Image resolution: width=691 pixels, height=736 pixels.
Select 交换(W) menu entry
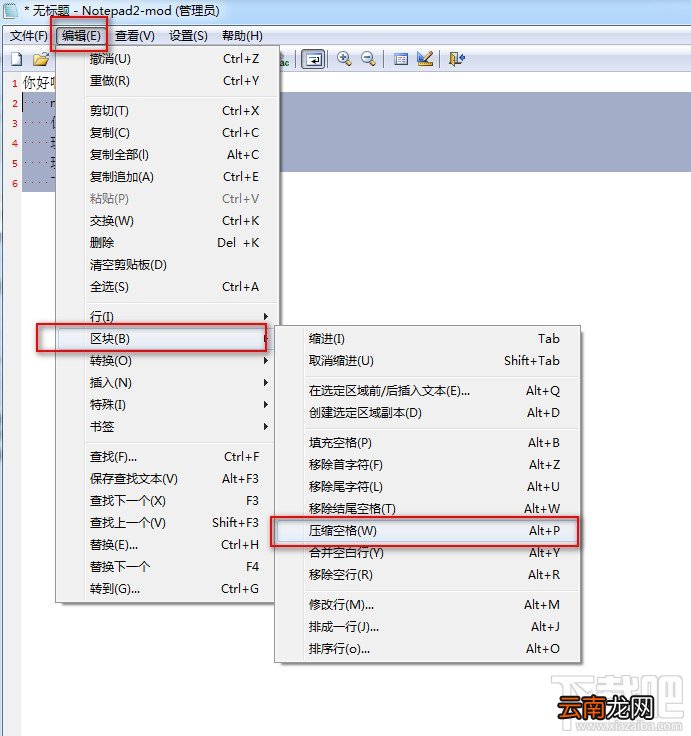pyautogui.click(x=168, y=221)
